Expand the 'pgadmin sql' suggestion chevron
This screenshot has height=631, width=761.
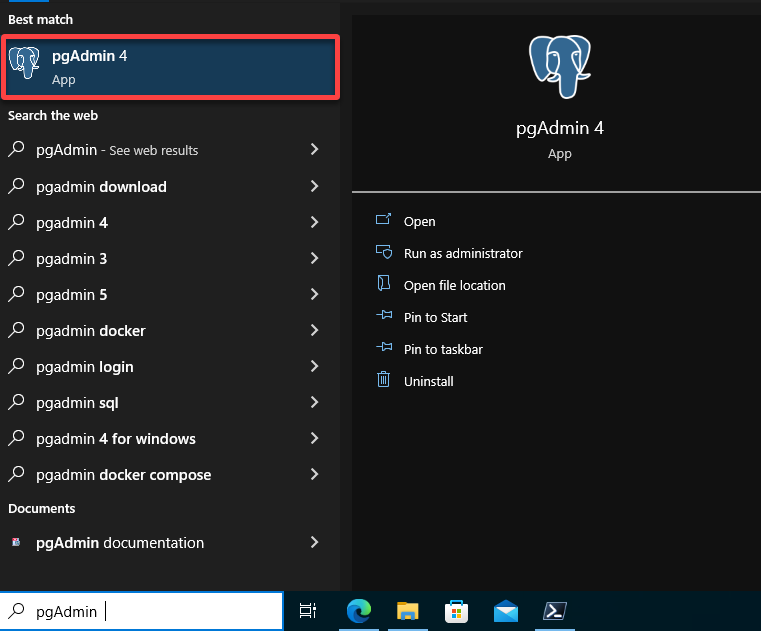[x=314, y=402]
